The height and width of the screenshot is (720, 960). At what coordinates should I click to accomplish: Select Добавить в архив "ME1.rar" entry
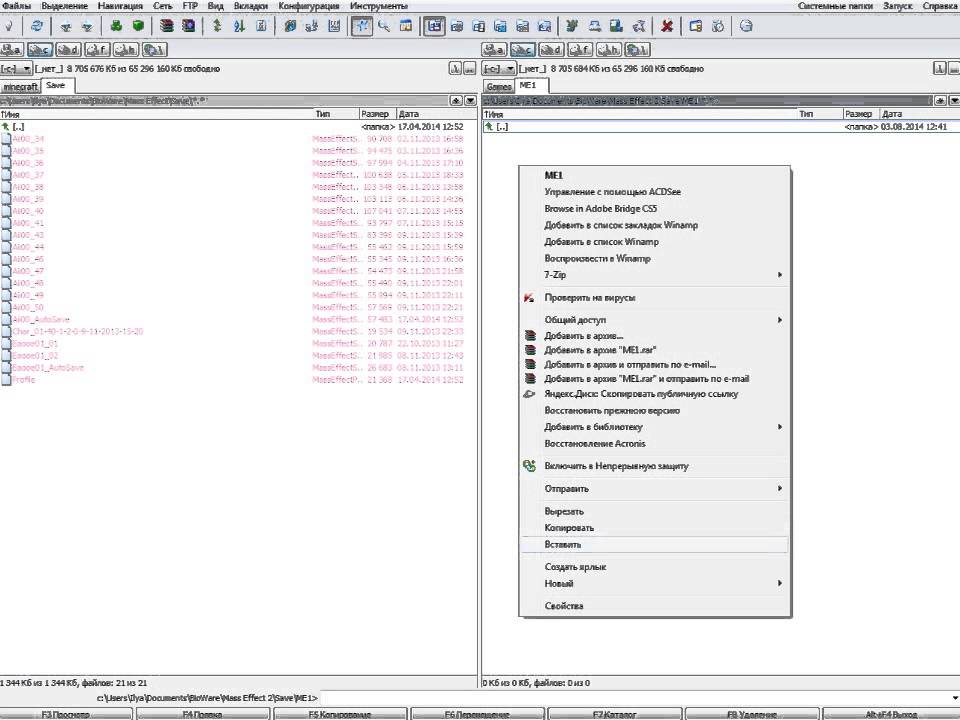click(655, 350)
